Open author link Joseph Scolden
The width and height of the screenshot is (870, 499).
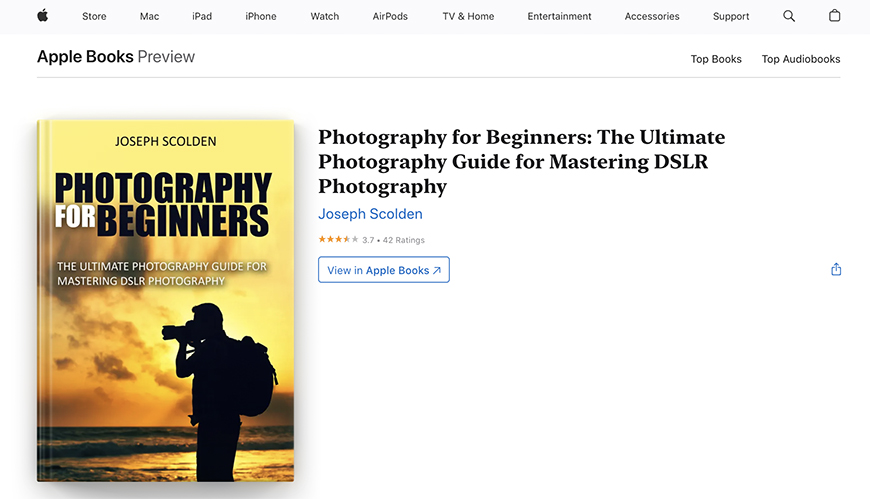pyautogui.click(x=370, y=214)
